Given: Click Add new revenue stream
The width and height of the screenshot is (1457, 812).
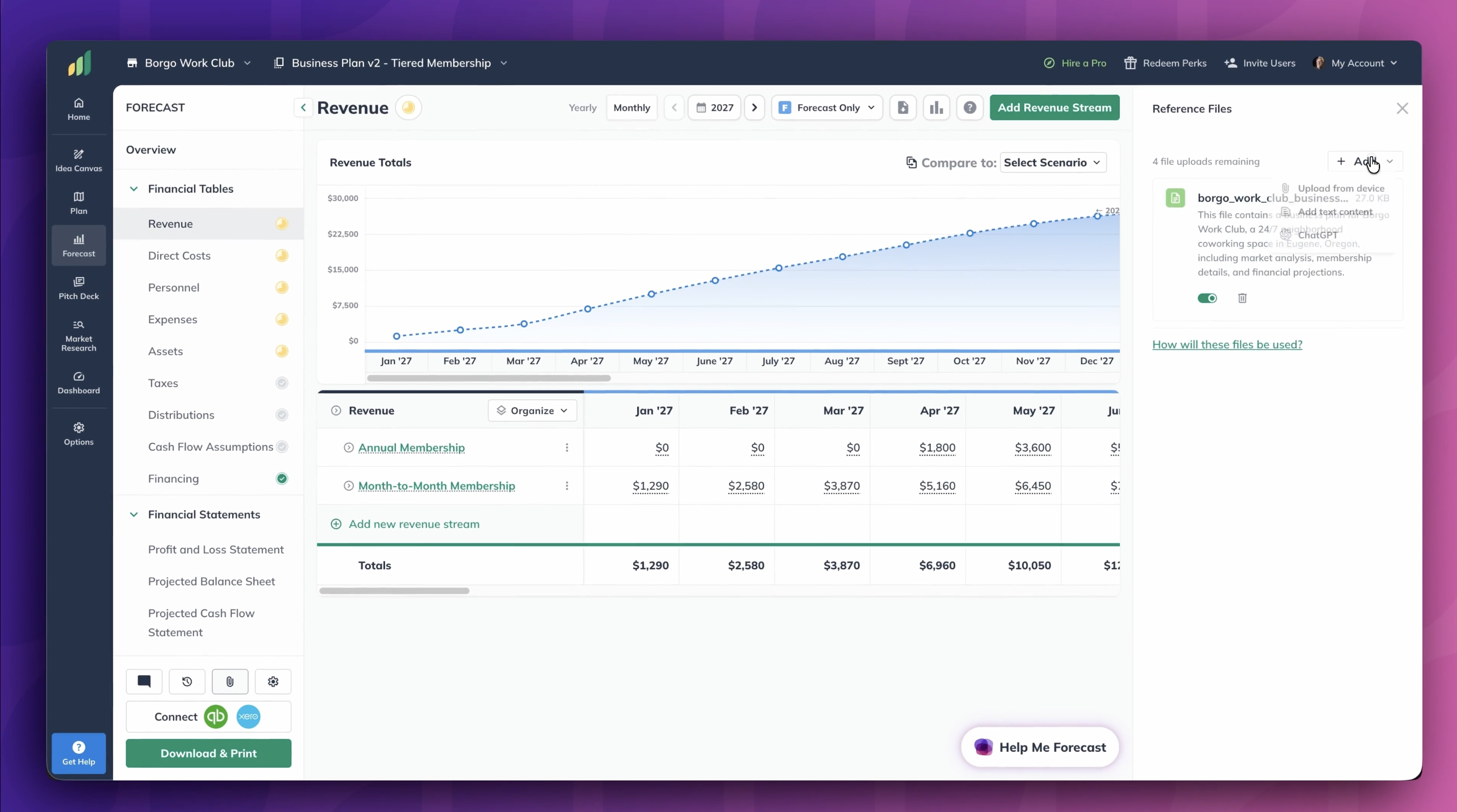Looking at the screenshot, I should pyautogui.click(x=406, y=524).
